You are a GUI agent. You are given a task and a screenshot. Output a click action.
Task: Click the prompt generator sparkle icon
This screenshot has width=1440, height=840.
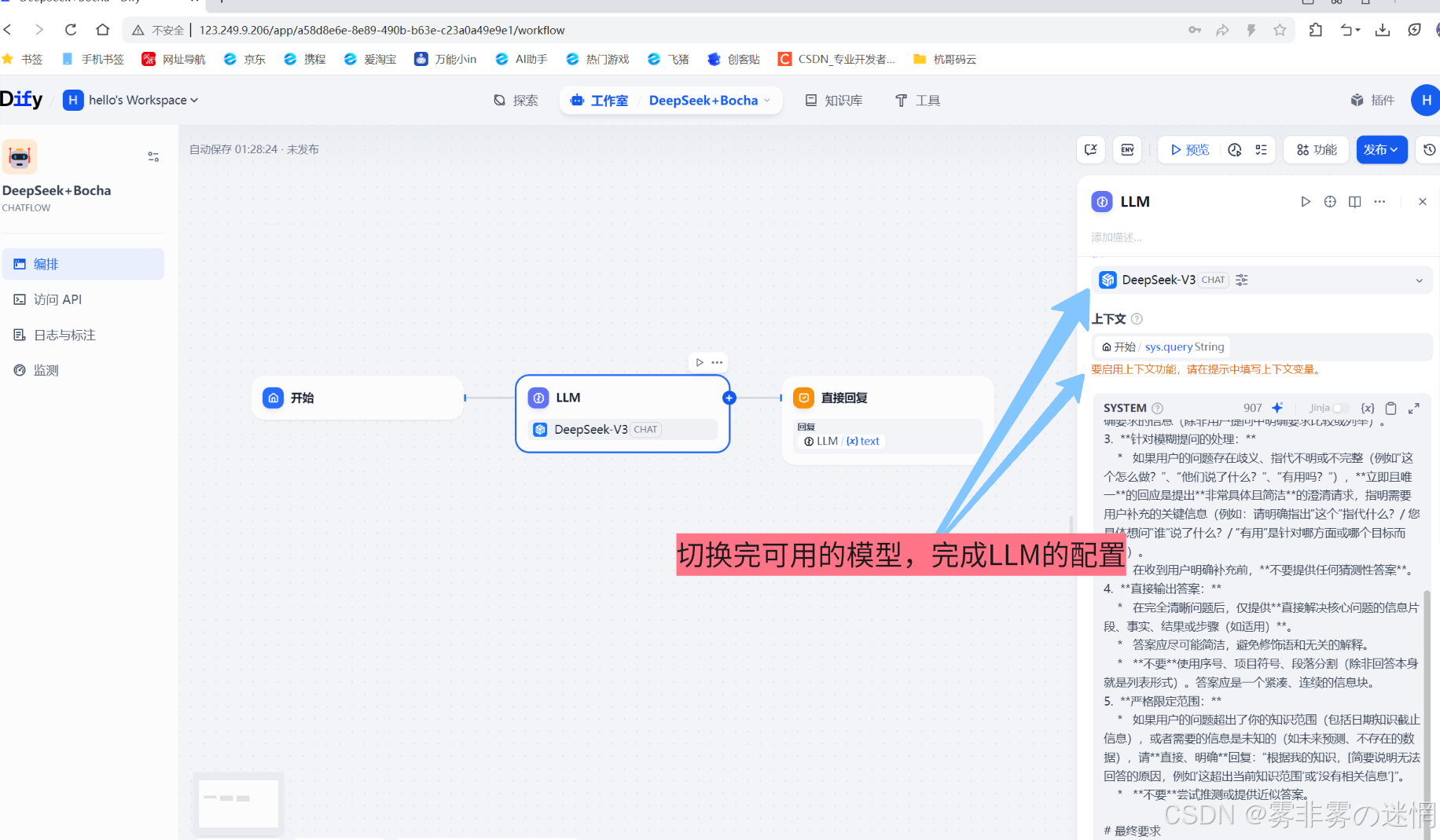pyautogui.click(x=1277, y=408)
